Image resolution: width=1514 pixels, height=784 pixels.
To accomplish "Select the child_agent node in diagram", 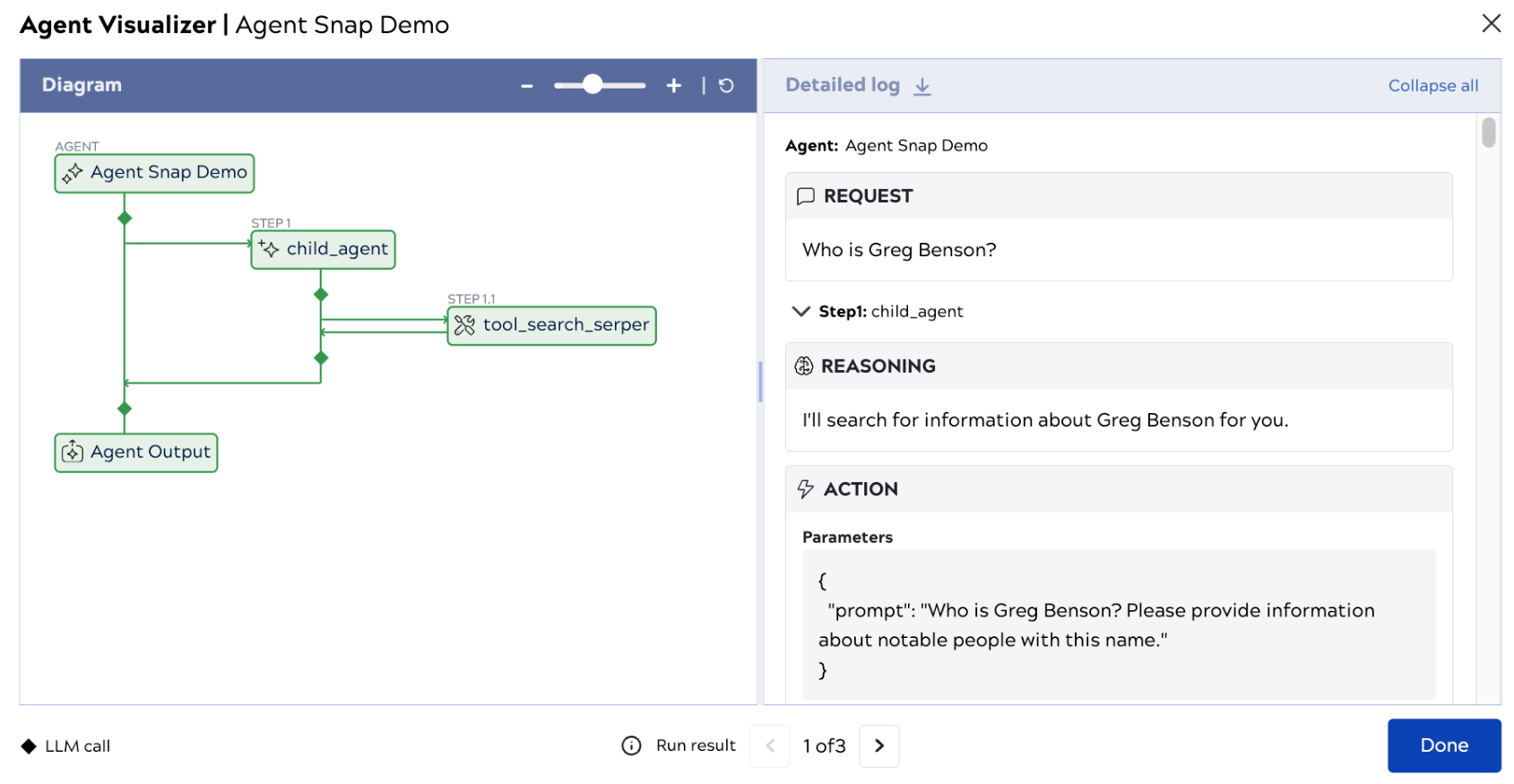I will 323,249.
